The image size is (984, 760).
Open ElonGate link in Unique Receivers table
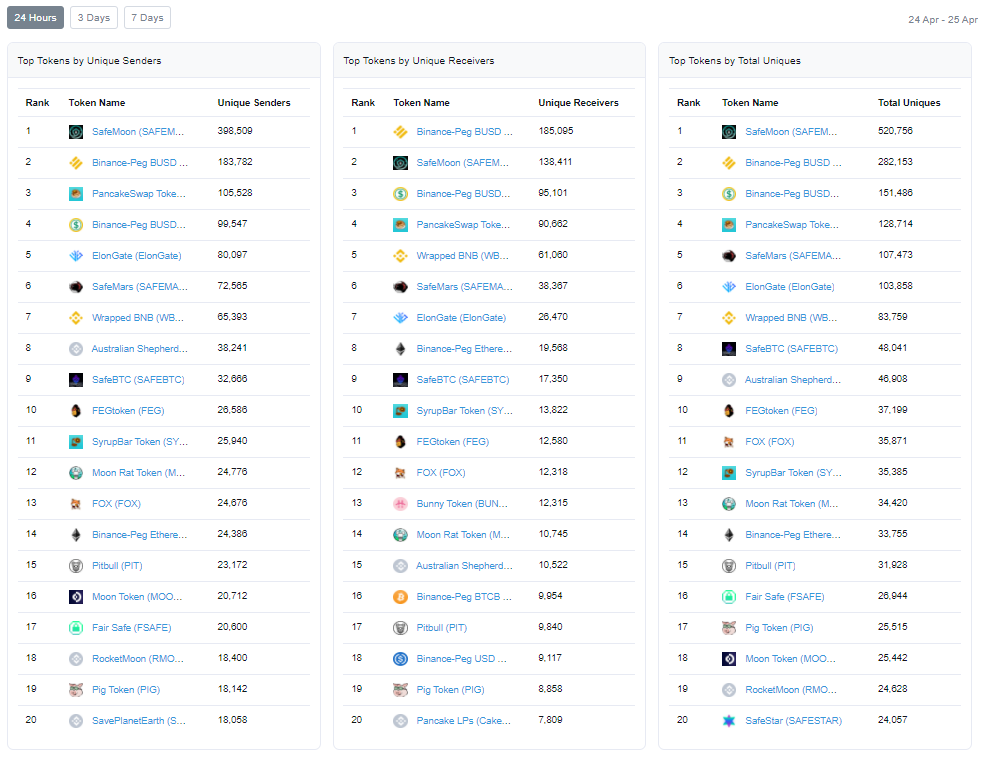click(461, 318)
